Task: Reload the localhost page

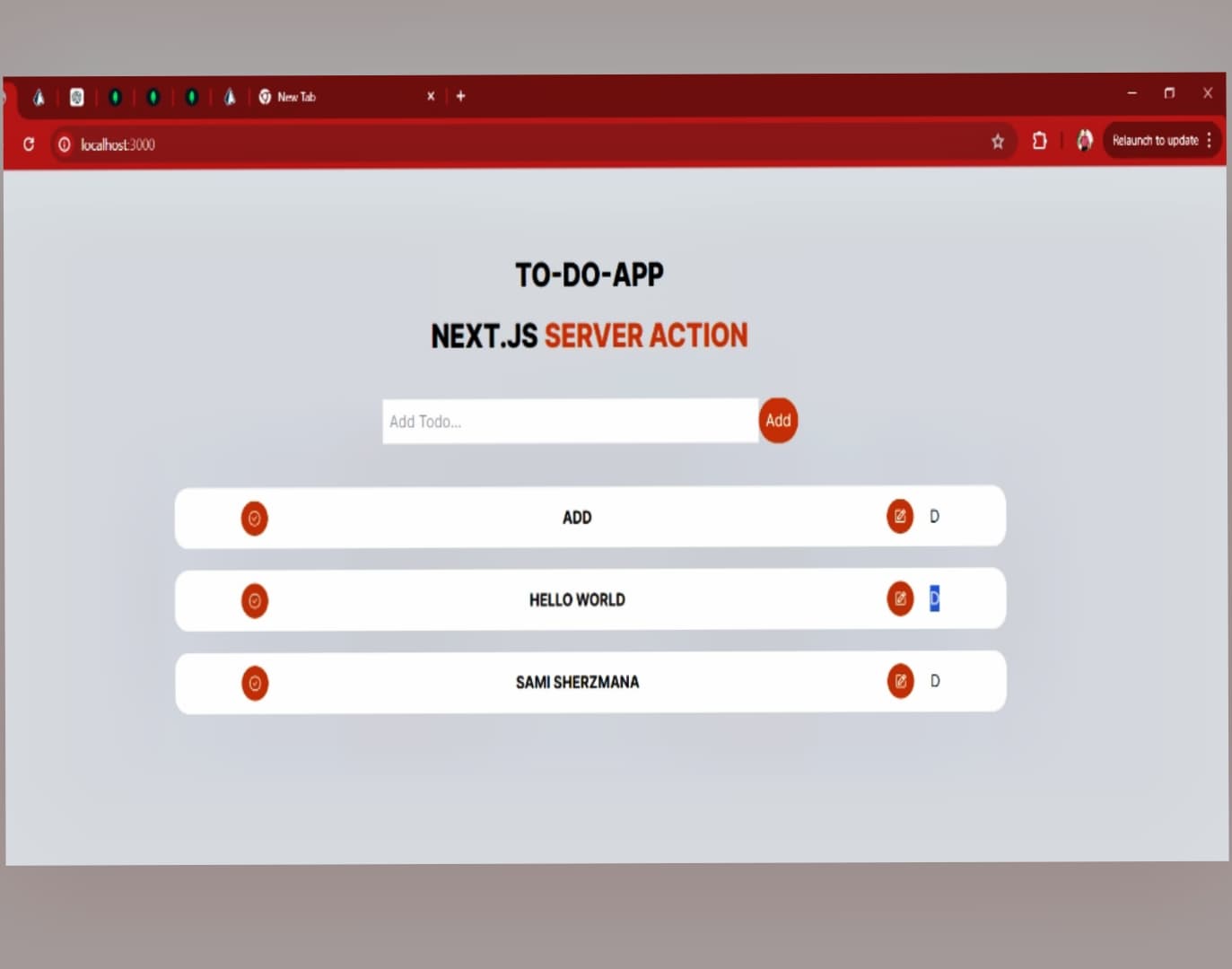Action: click(29, 144)
